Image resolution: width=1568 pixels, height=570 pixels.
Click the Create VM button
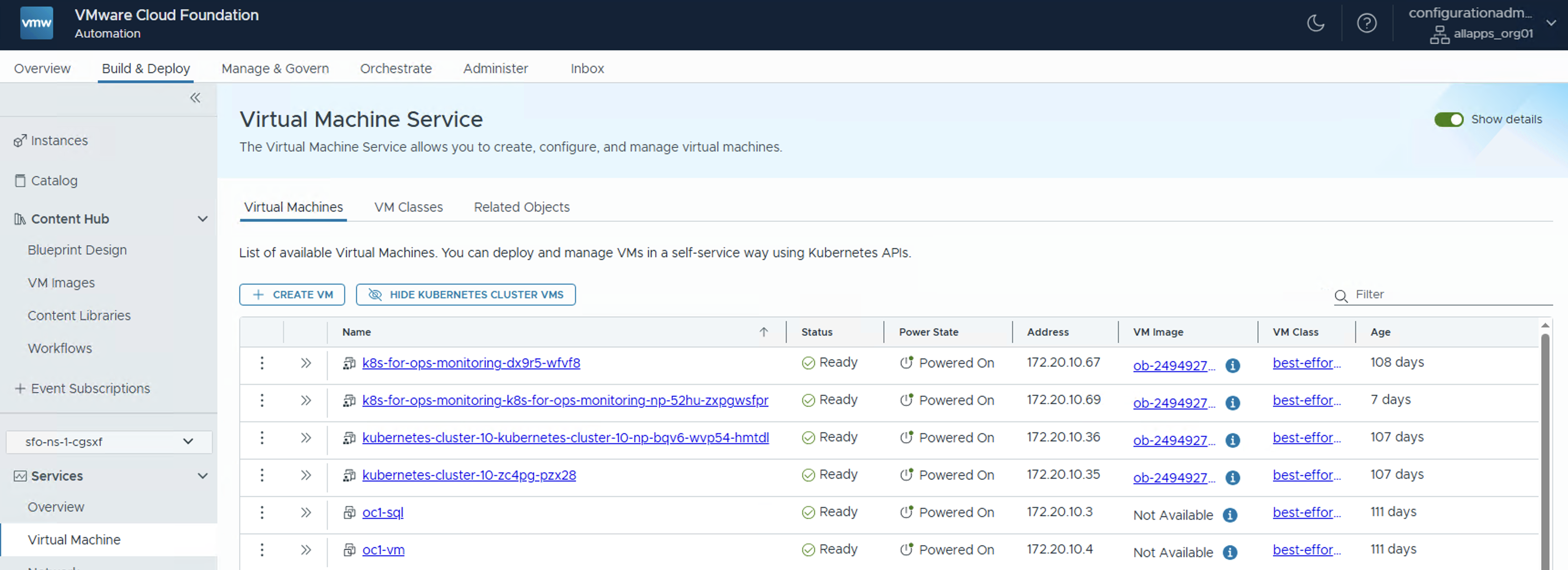292,295
